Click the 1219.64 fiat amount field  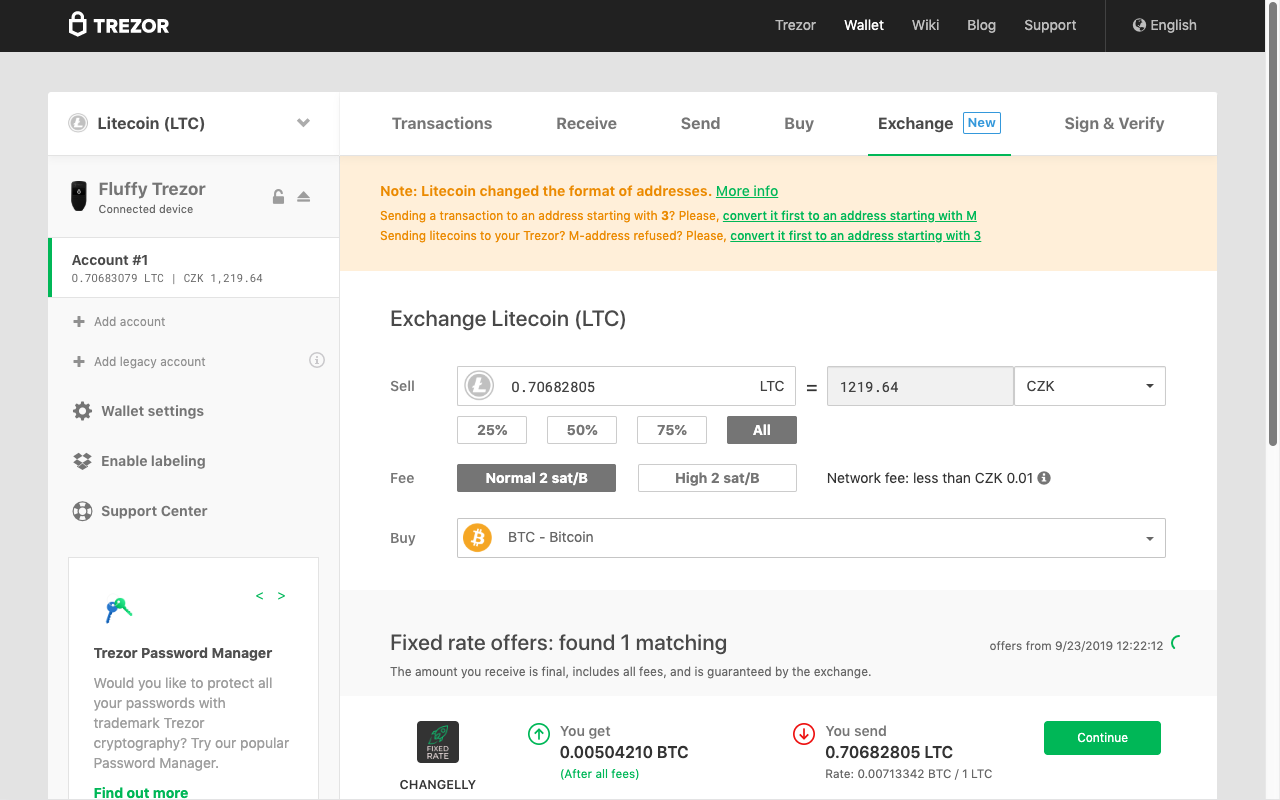coord(920,386)
